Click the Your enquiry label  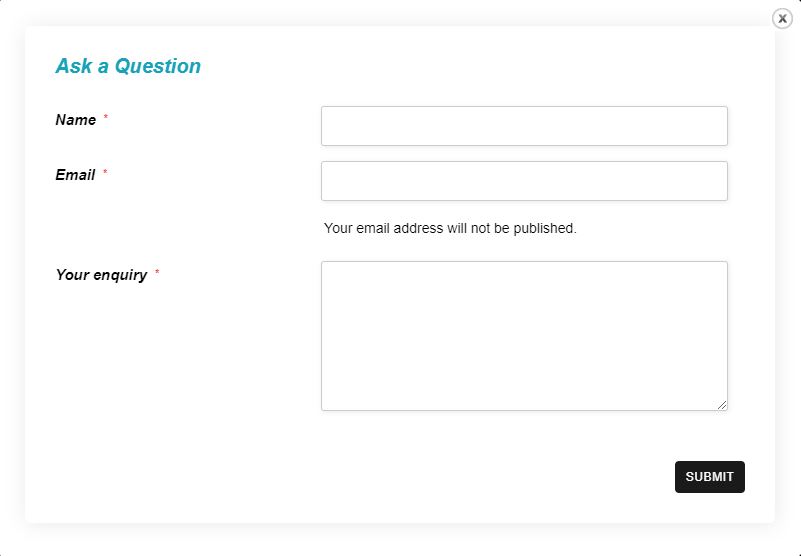(101, 275)
